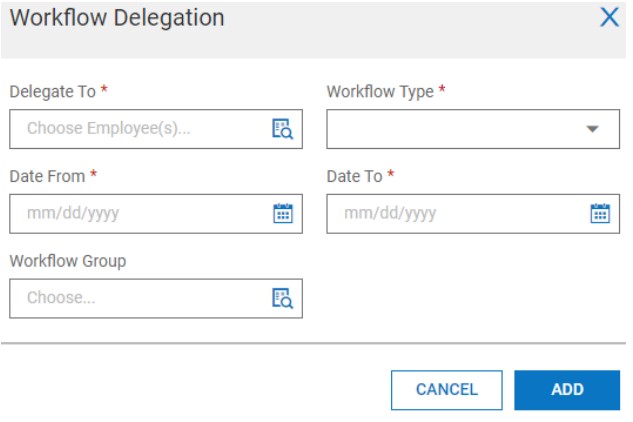Close the Workflow Delegation dialog with X
The width and height of the screenshot is (633, 422).
(x=609, y=18)
